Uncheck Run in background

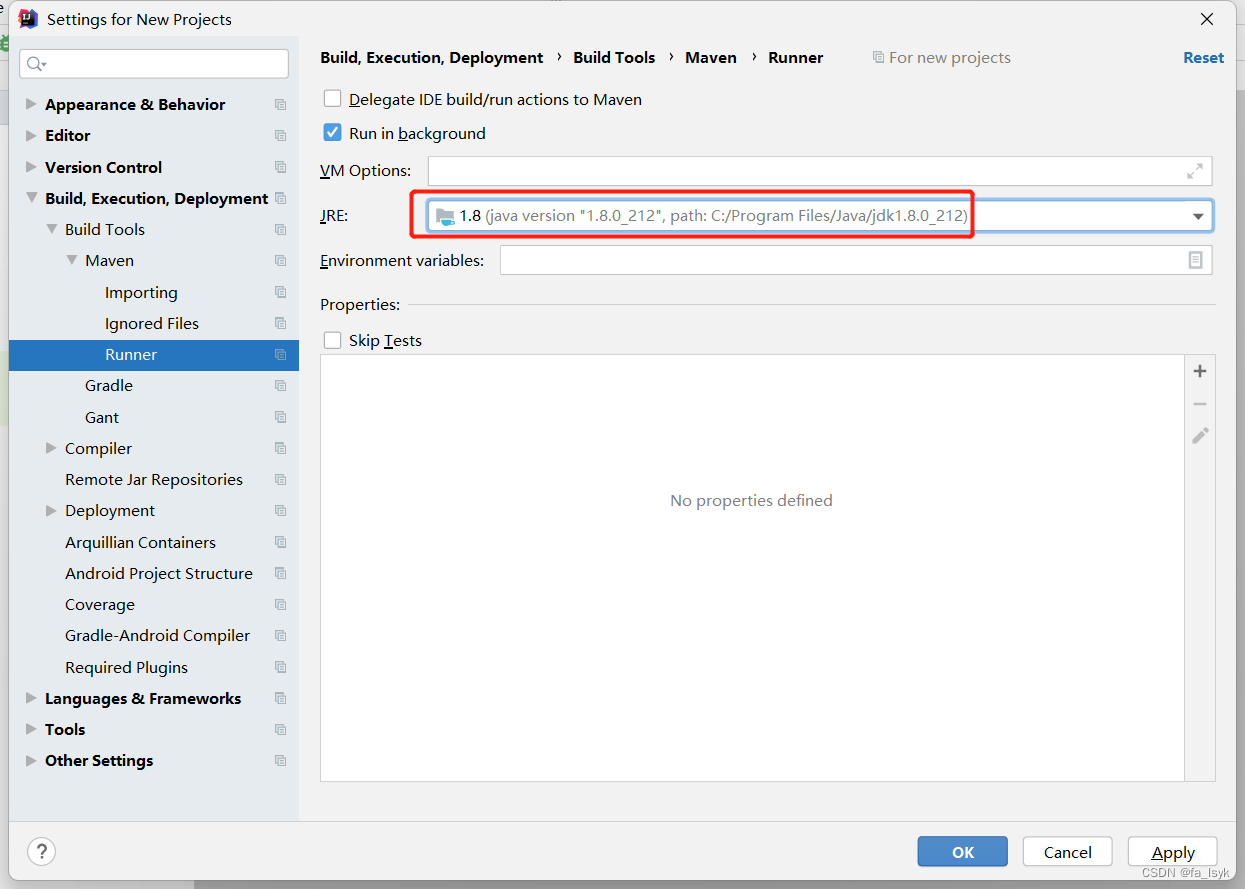tap(333, 132)
